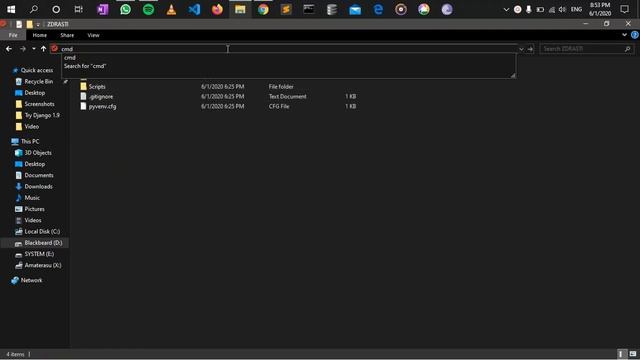Open the ENG language selector

[576, 9]
